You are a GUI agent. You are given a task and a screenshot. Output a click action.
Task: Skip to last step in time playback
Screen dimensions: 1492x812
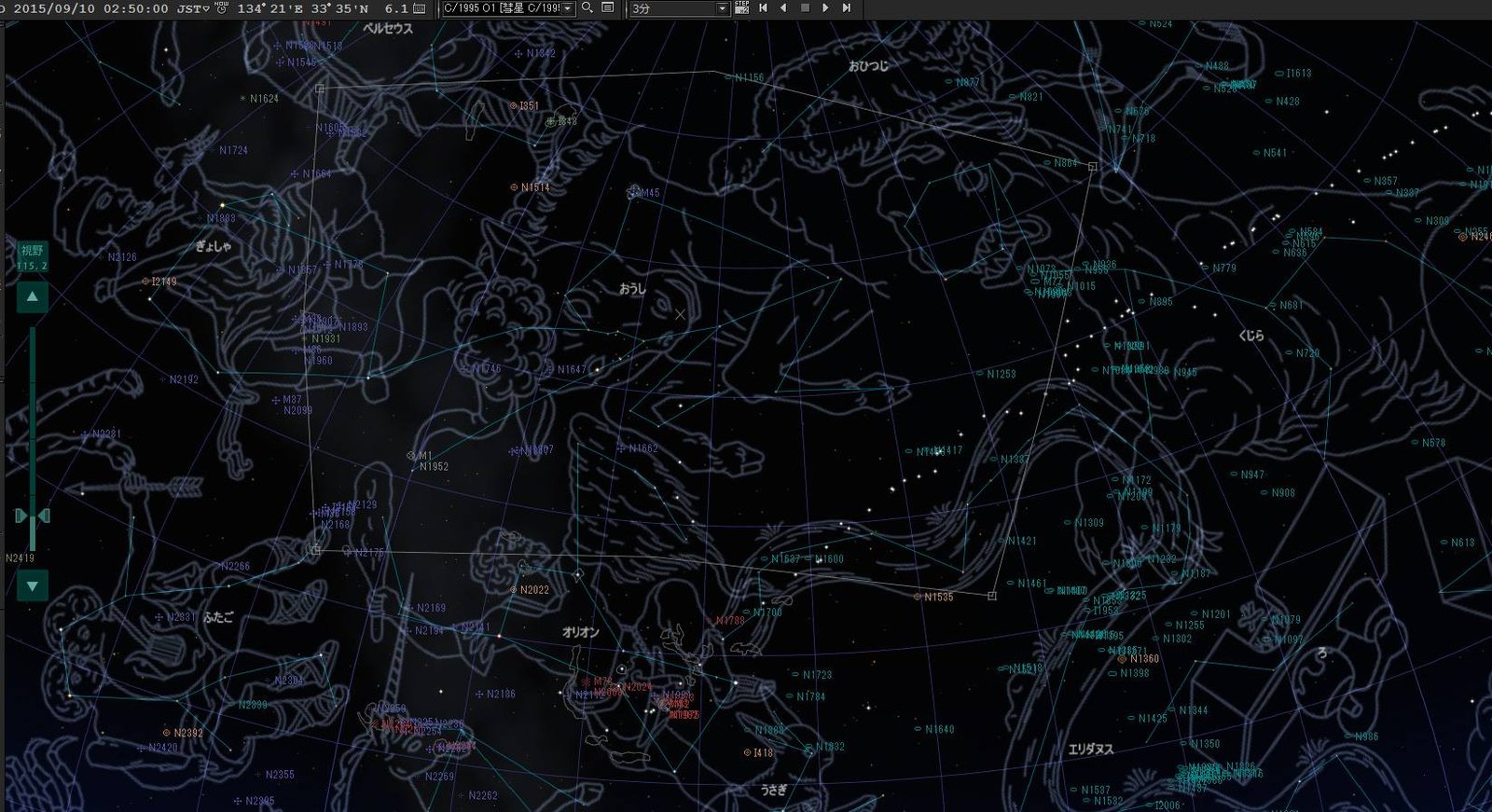tap(847, 7)
